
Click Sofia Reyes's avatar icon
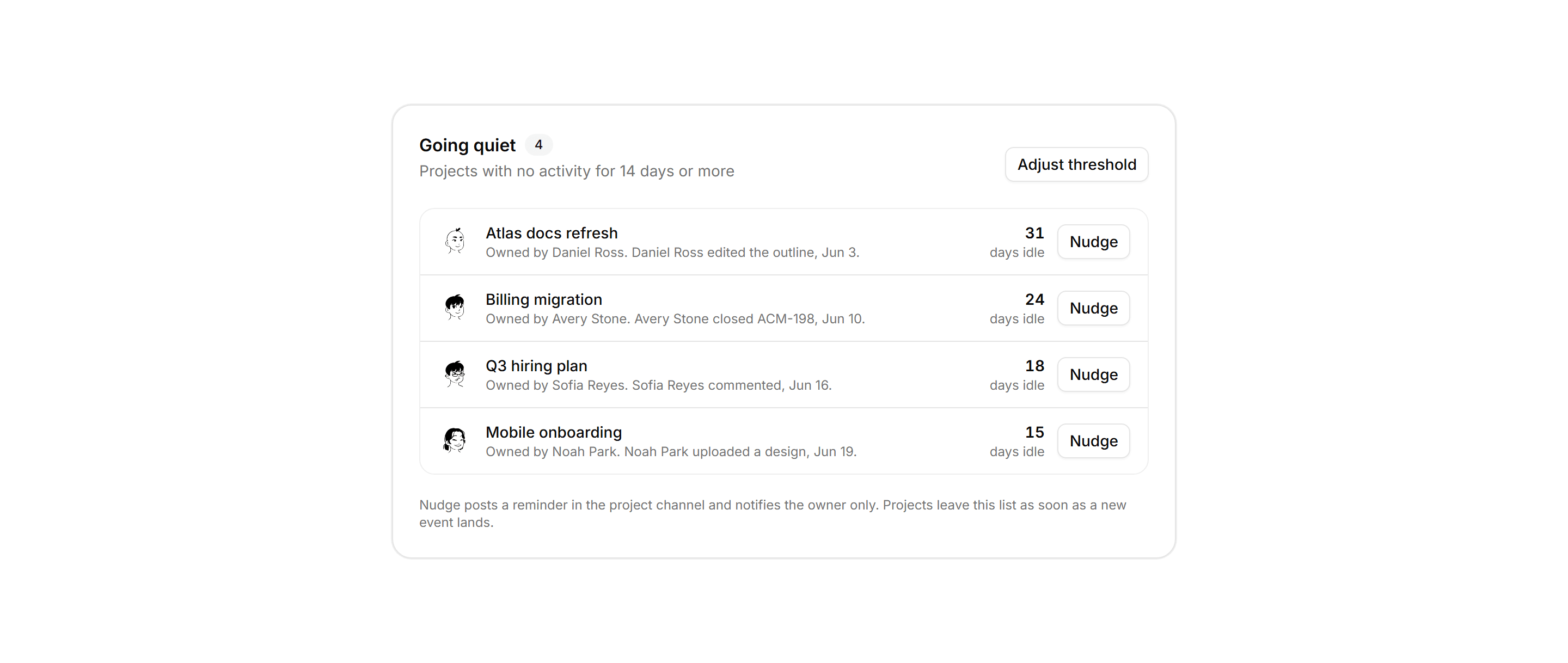tap(455, 375)
